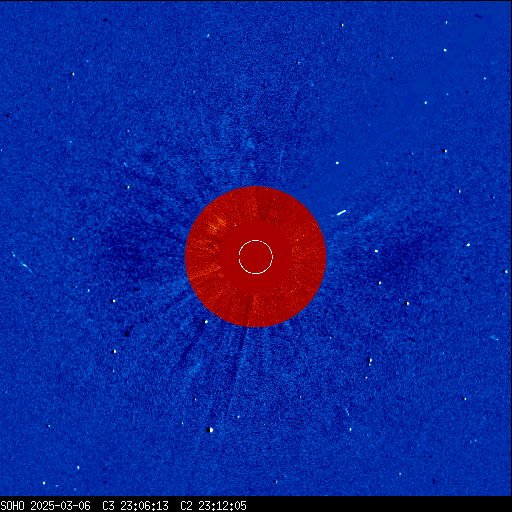This screenshot has width=512, height=512.
Task: Click bright star touching red disk's lower-left edge
Action: [x=206, y=322]
